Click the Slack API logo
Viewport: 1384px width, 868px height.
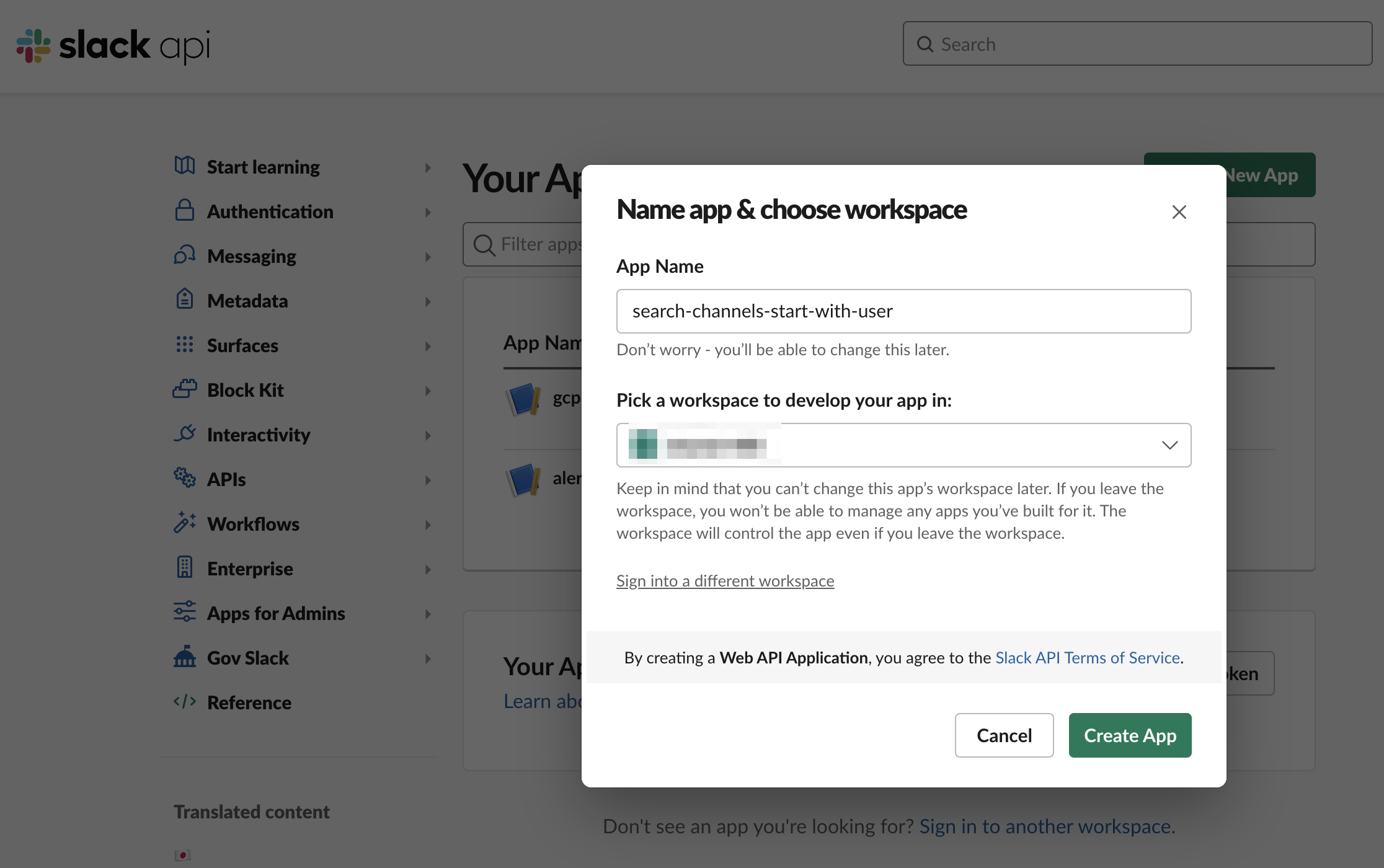tap(113, 45)
